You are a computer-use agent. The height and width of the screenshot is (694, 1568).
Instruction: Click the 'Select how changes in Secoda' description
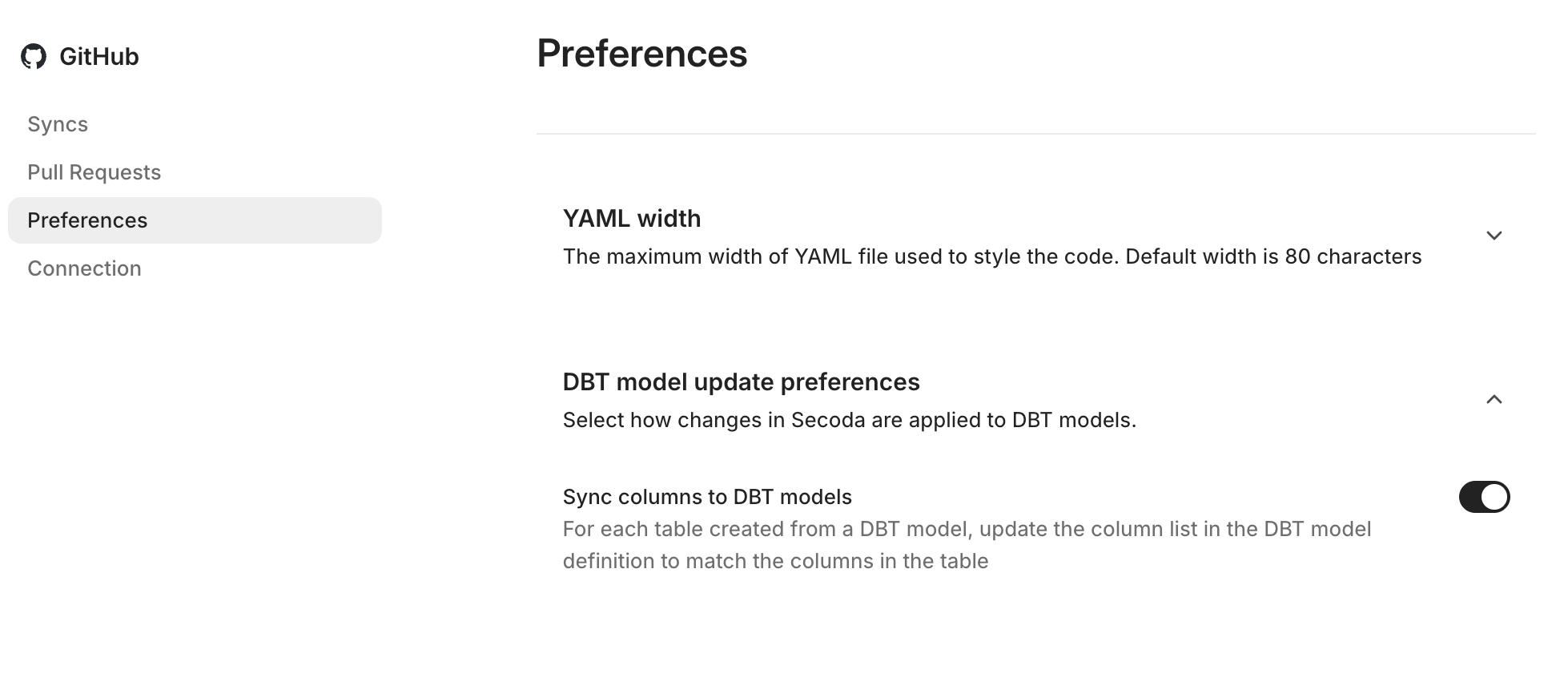(x=849, y=420)
